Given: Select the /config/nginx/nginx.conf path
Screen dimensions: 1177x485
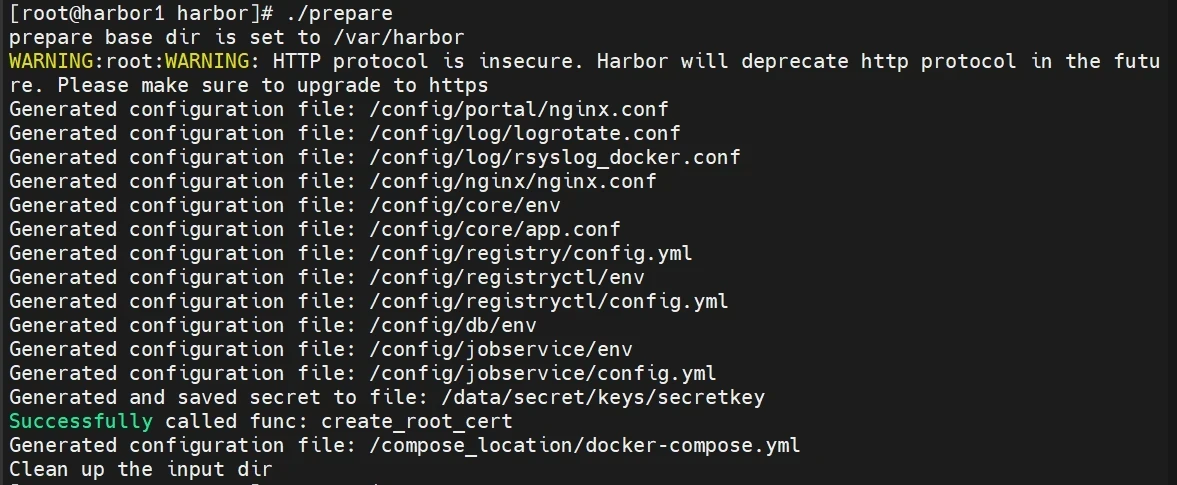Looking at the screenshot, I should click(x=501, y=181).
